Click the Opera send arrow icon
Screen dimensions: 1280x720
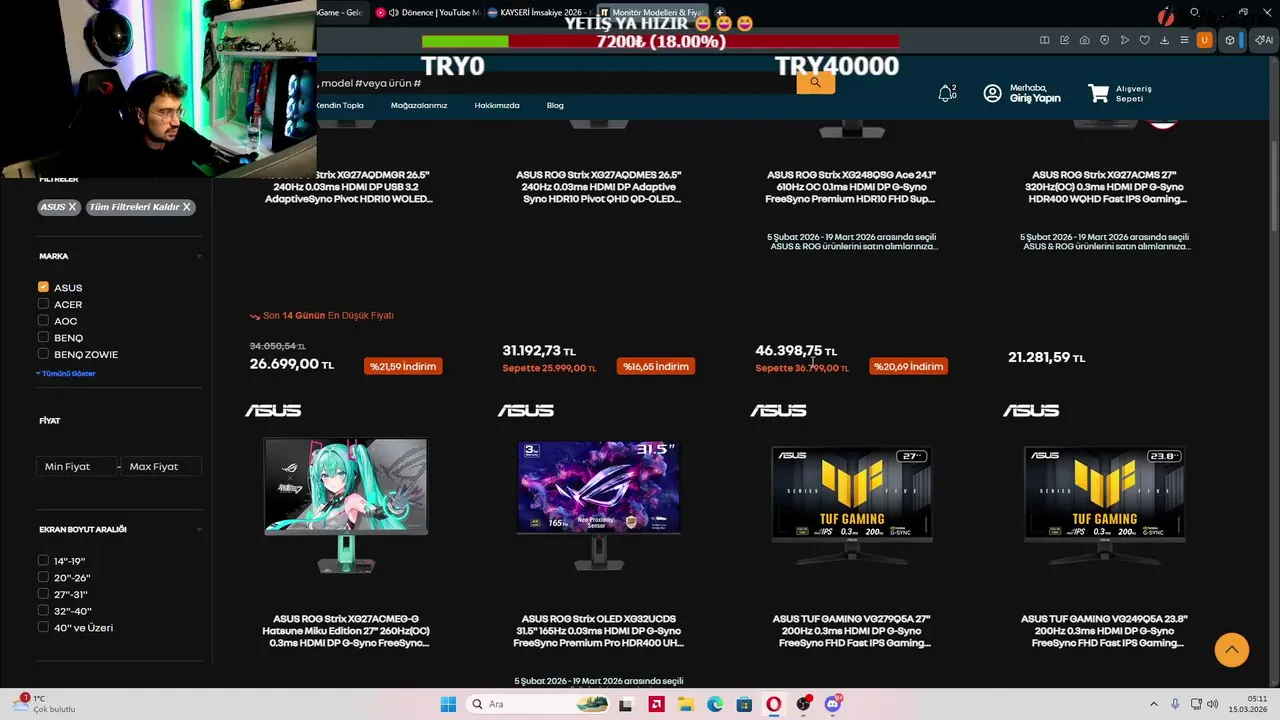pyautogui.click(x=1125, y=40)
